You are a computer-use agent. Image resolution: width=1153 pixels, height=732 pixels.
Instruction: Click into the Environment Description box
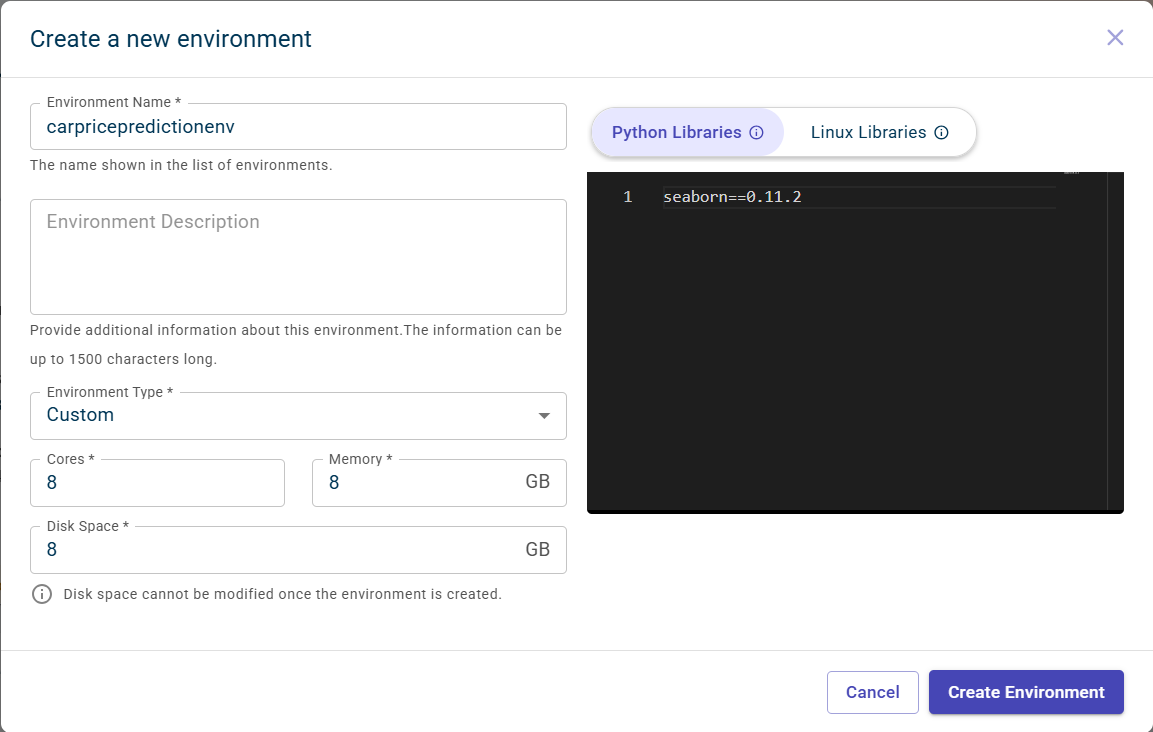coord(298,257)
